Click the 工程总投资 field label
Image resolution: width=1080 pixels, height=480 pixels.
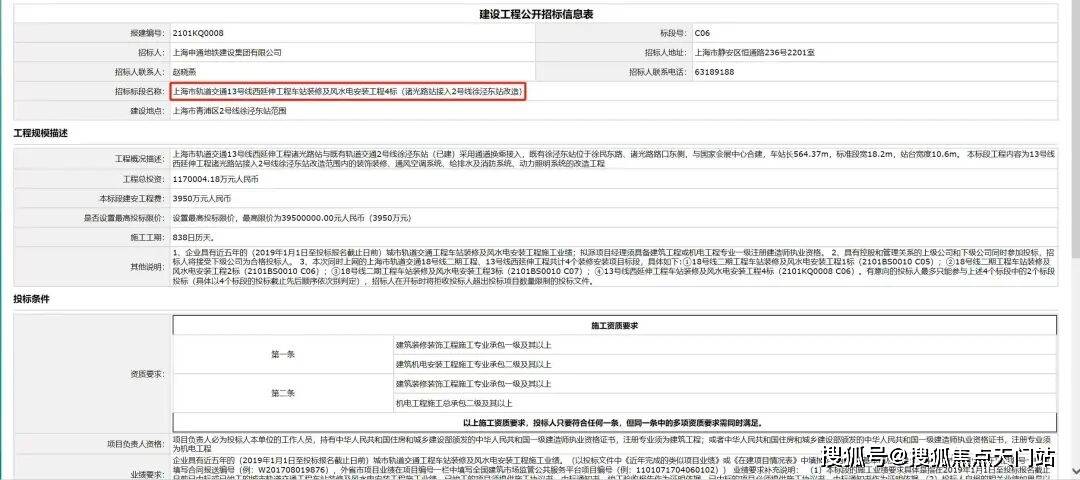(x=143, y=179)
